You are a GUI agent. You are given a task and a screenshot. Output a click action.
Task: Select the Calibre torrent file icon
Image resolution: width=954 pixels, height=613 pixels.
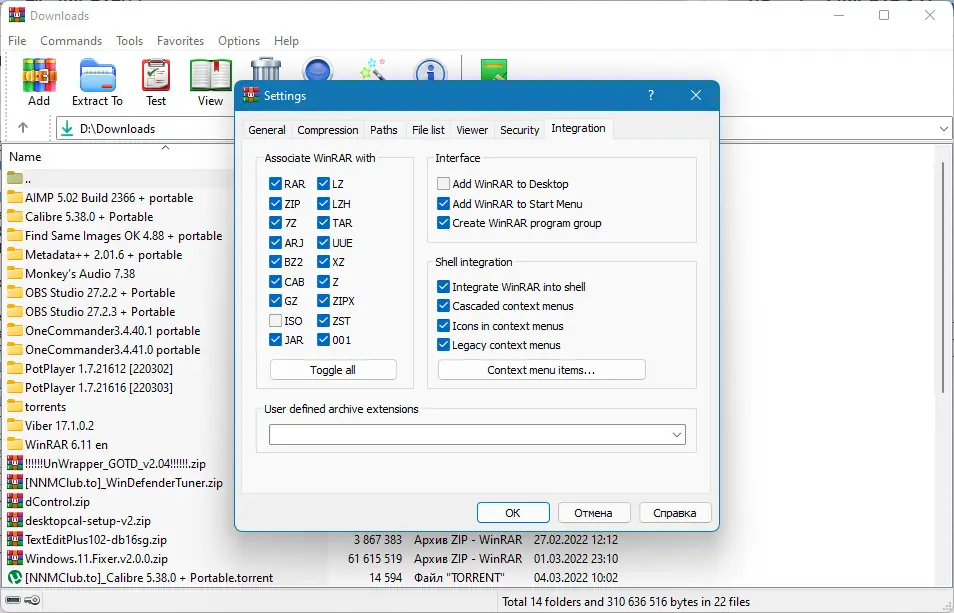point(15,578)
